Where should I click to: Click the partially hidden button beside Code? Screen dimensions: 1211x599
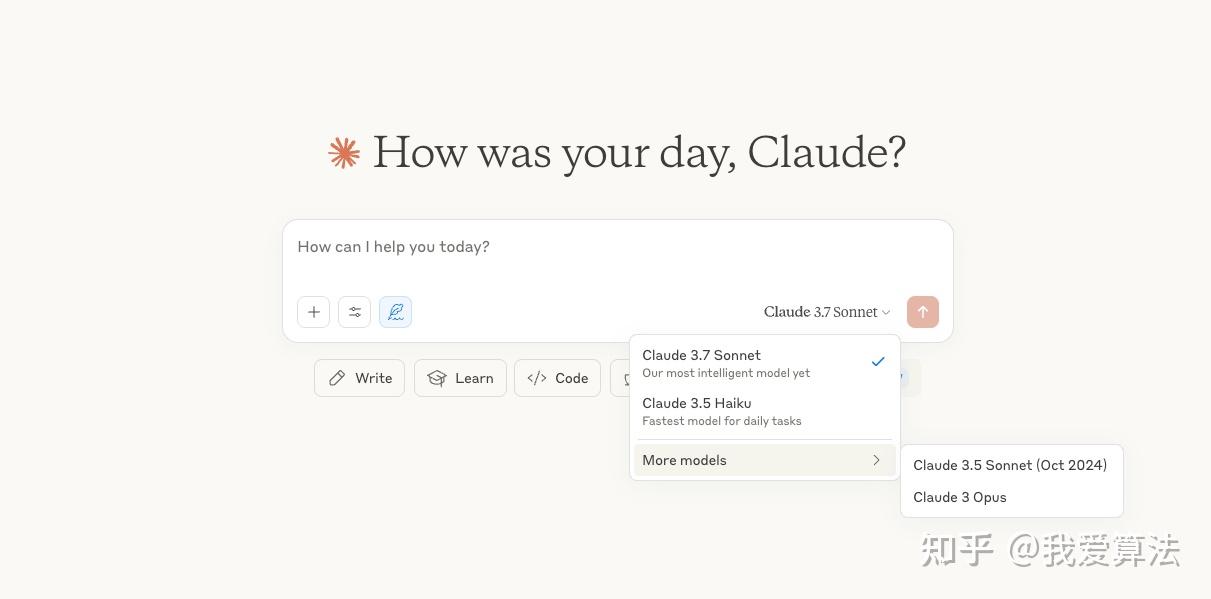click(620, 378)
